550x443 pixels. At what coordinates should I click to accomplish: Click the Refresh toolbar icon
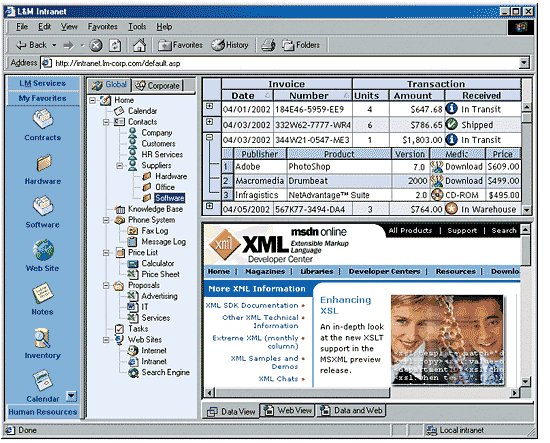coord(115,45)
